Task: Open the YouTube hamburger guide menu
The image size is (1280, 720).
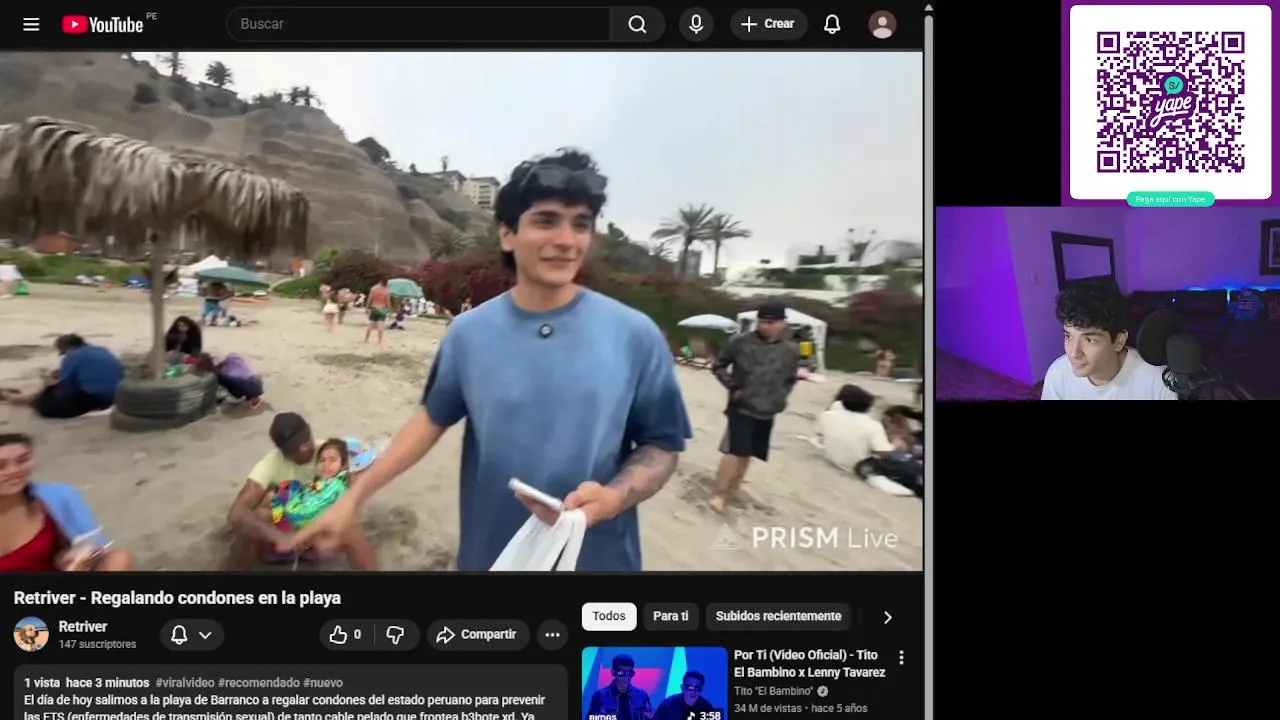Action: [x=31, y=24]
